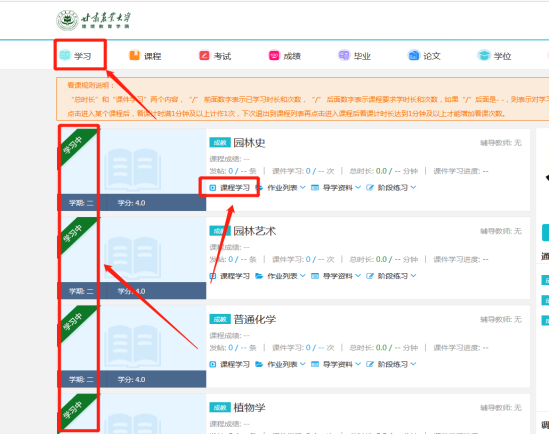
Task: Click 学期: 二 on 园林艺术 card
Action: point(81,291)
